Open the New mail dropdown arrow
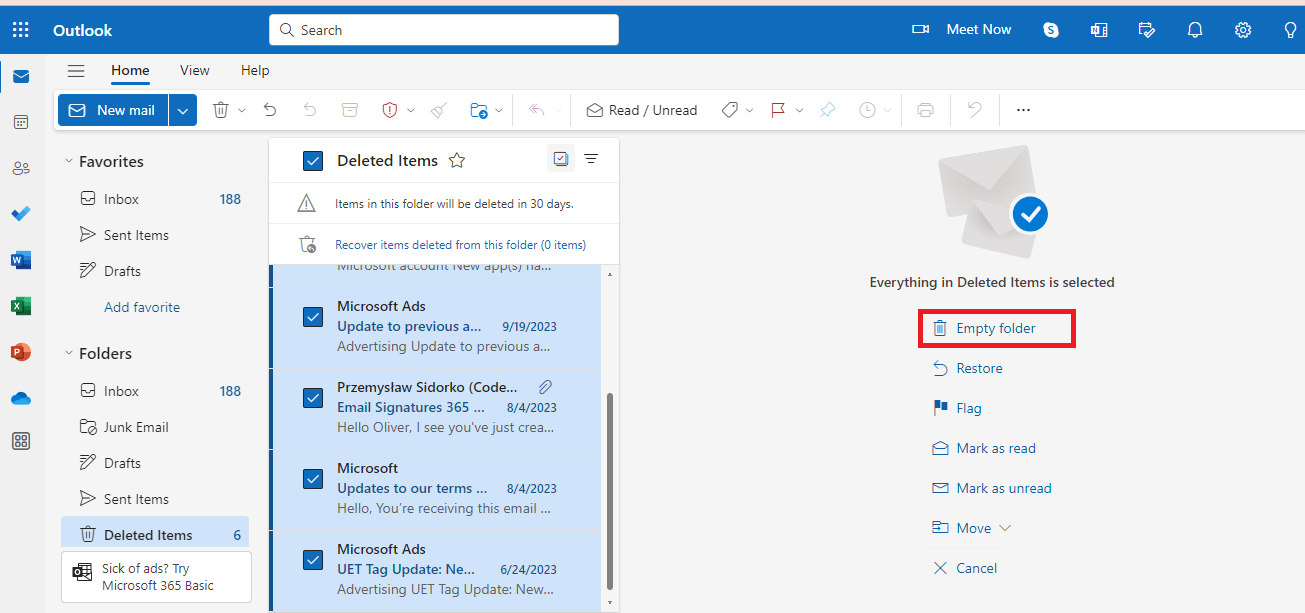Screen dimensions: 1305x613 click(x=182, y=110)
